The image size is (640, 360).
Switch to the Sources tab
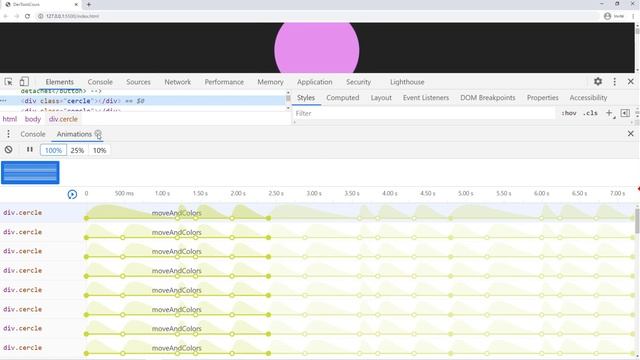[138, 82]
